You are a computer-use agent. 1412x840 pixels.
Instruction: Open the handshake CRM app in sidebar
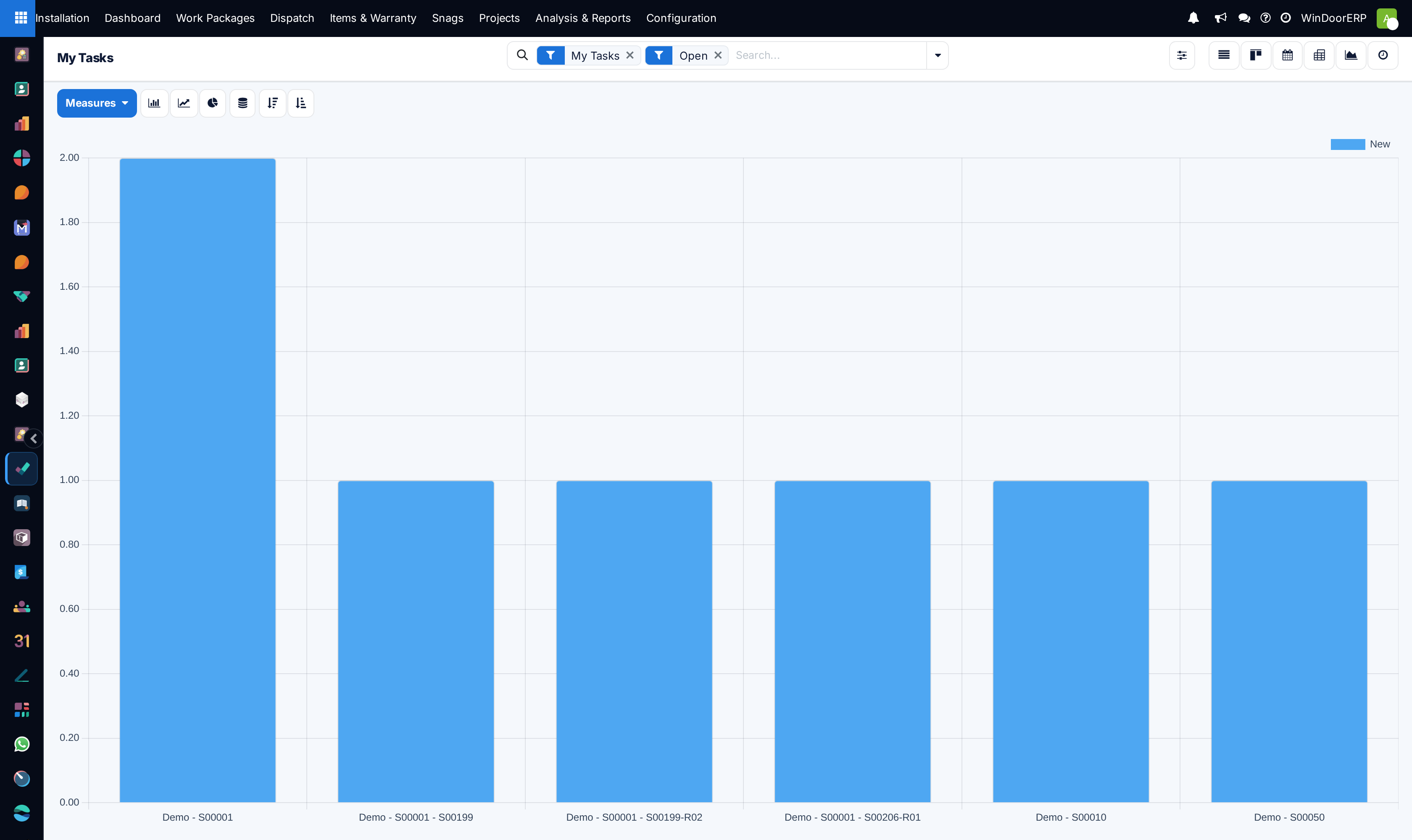[x=21, y=296]
